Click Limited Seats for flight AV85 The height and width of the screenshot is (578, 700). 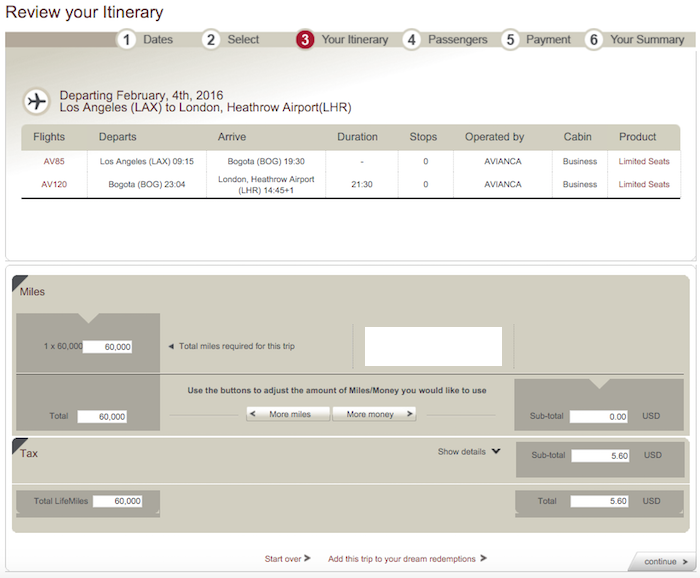[644, 161]
